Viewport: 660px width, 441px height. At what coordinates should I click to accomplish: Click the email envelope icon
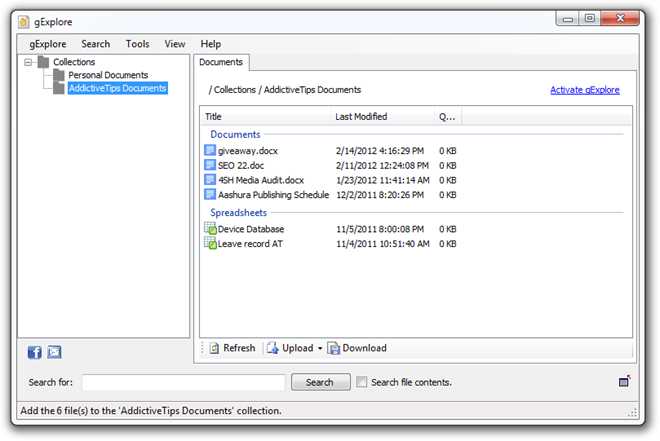tap(54, 352)
